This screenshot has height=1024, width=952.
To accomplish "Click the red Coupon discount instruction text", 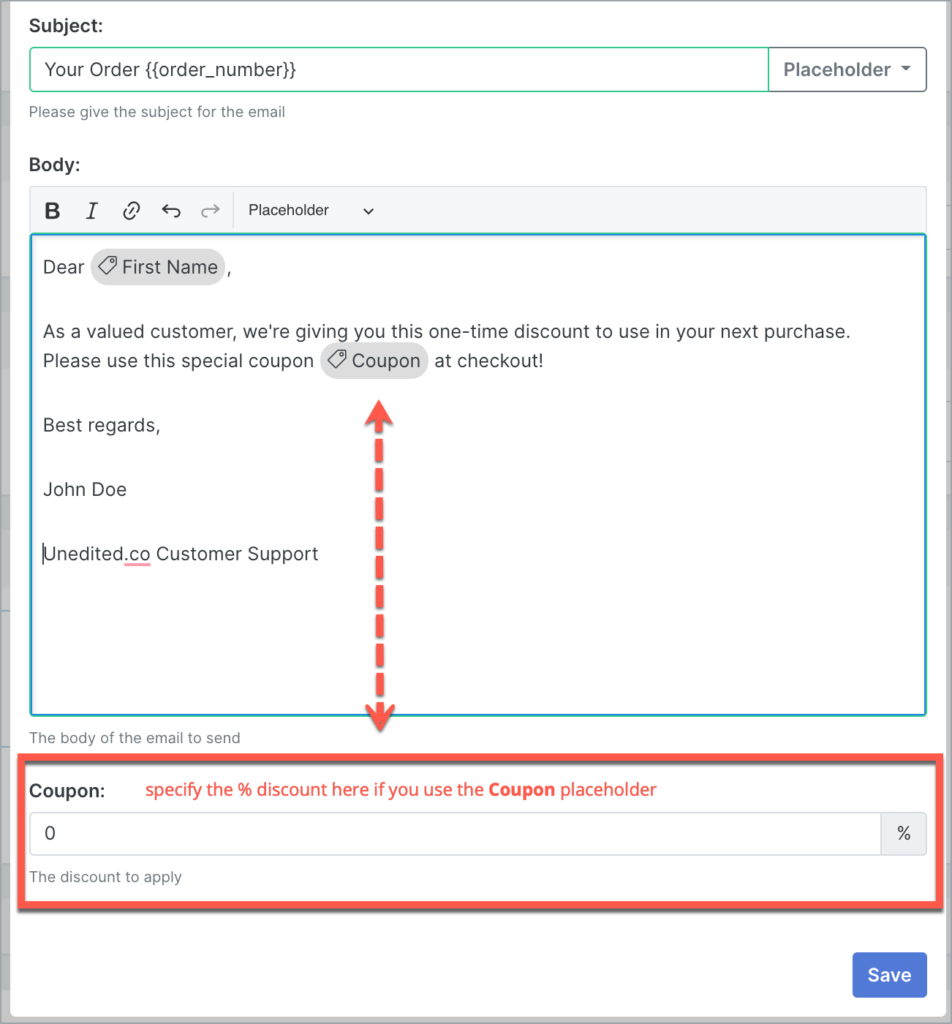I will (398, 790).
